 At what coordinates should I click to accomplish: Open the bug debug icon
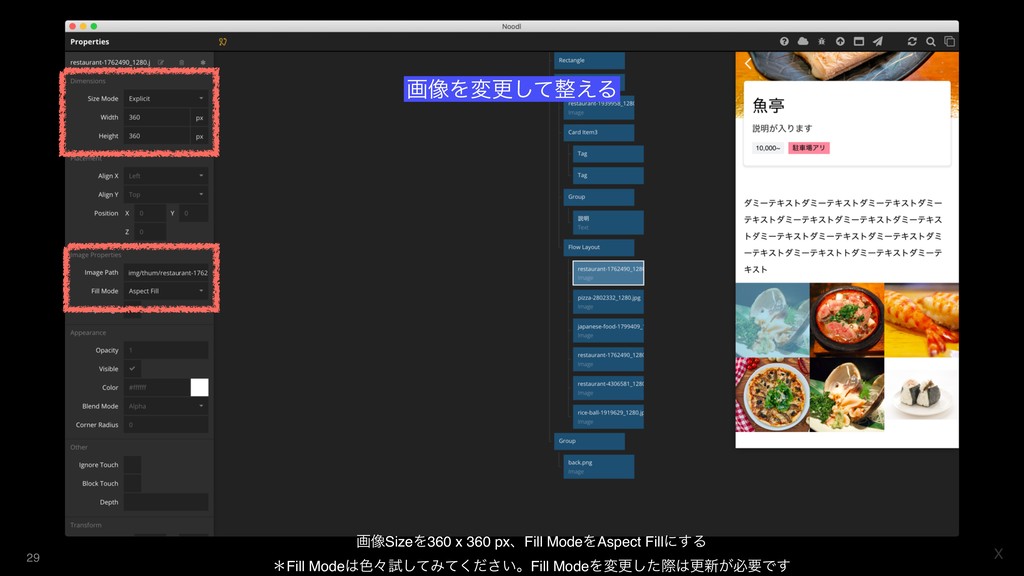click(x=822, y=41)
